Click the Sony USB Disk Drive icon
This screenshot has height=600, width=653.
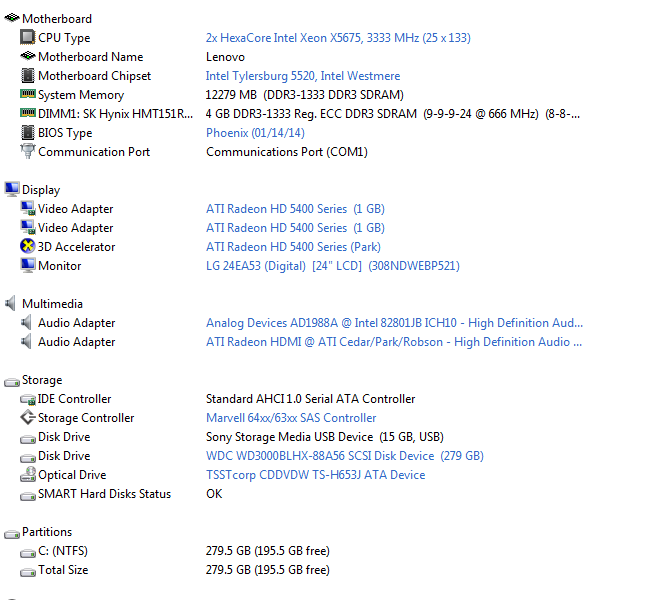pyautogui.click(x=27, y=438)
